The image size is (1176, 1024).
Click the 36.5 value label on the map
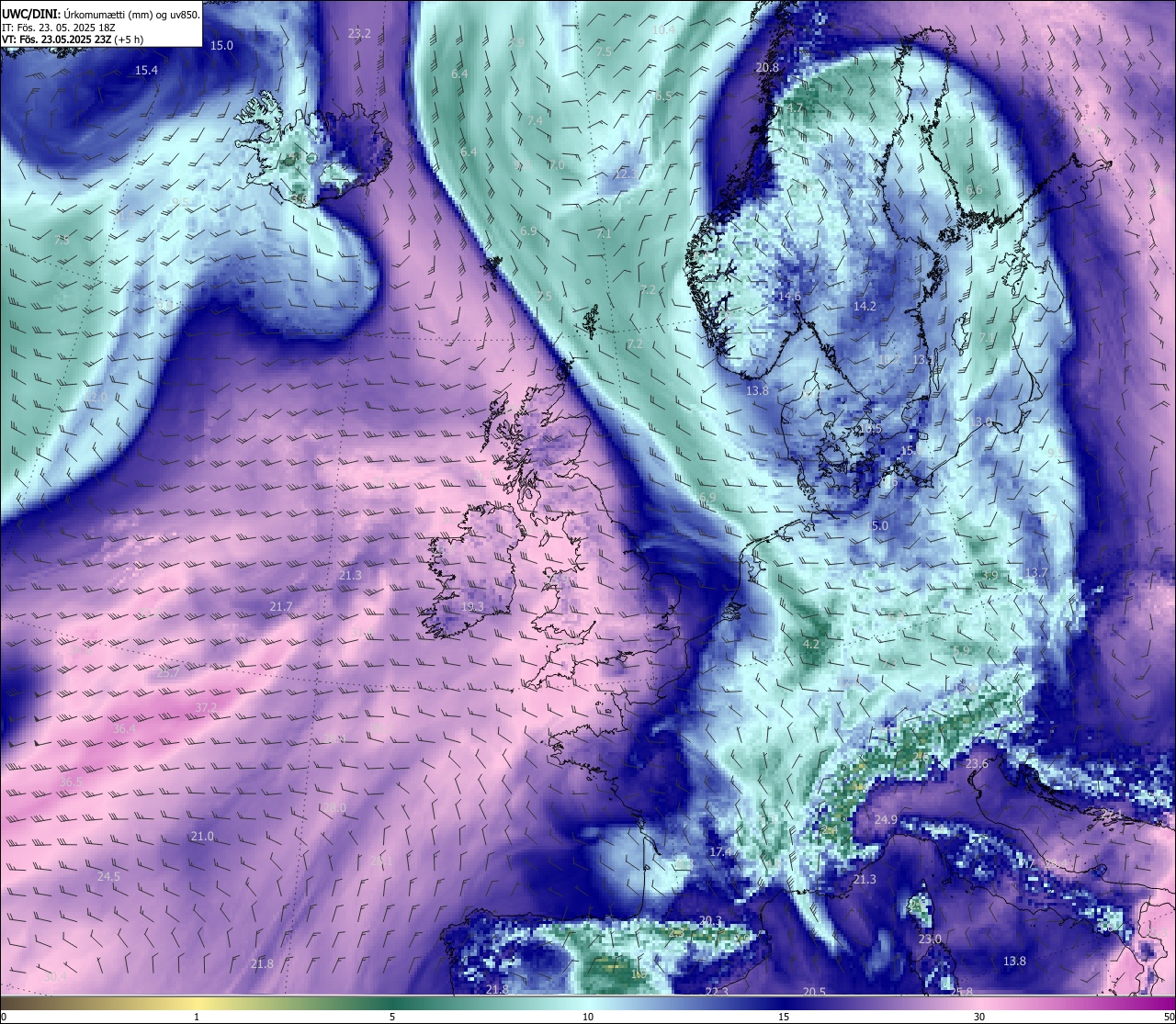71,782
